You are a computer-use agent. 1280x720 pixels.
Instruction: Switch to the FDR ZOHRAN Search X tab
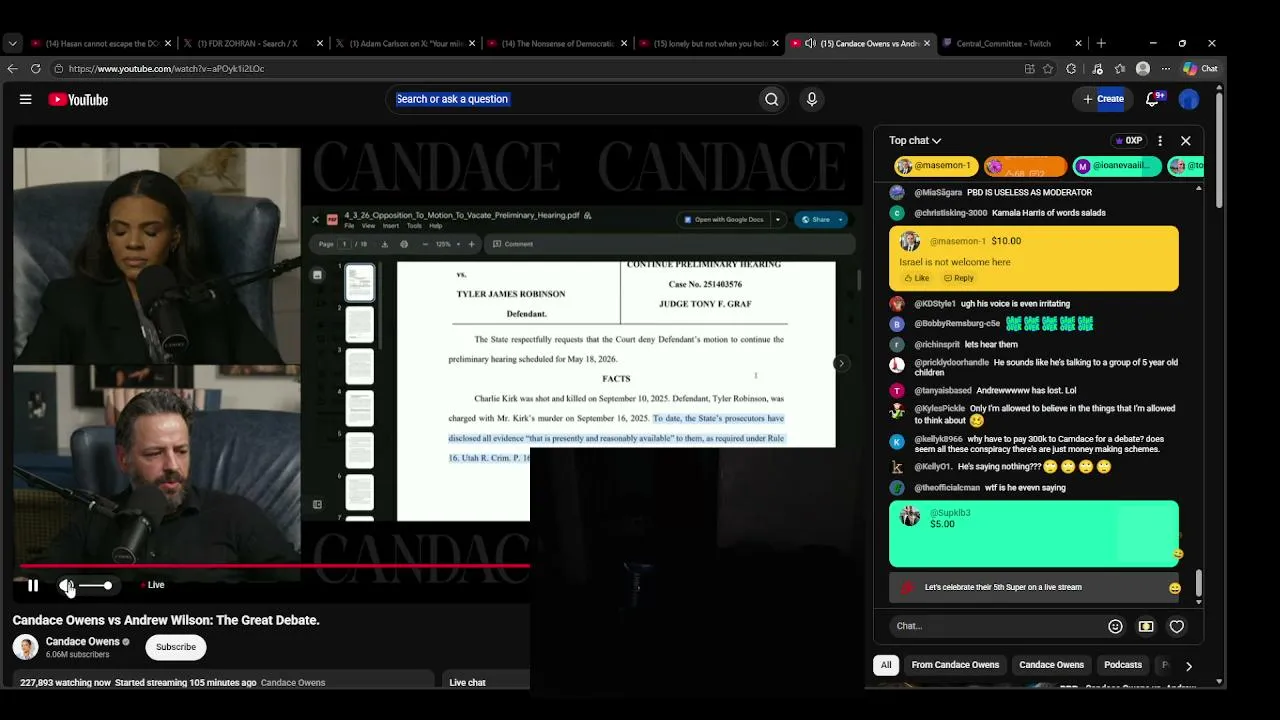click(x=247, y=43)
